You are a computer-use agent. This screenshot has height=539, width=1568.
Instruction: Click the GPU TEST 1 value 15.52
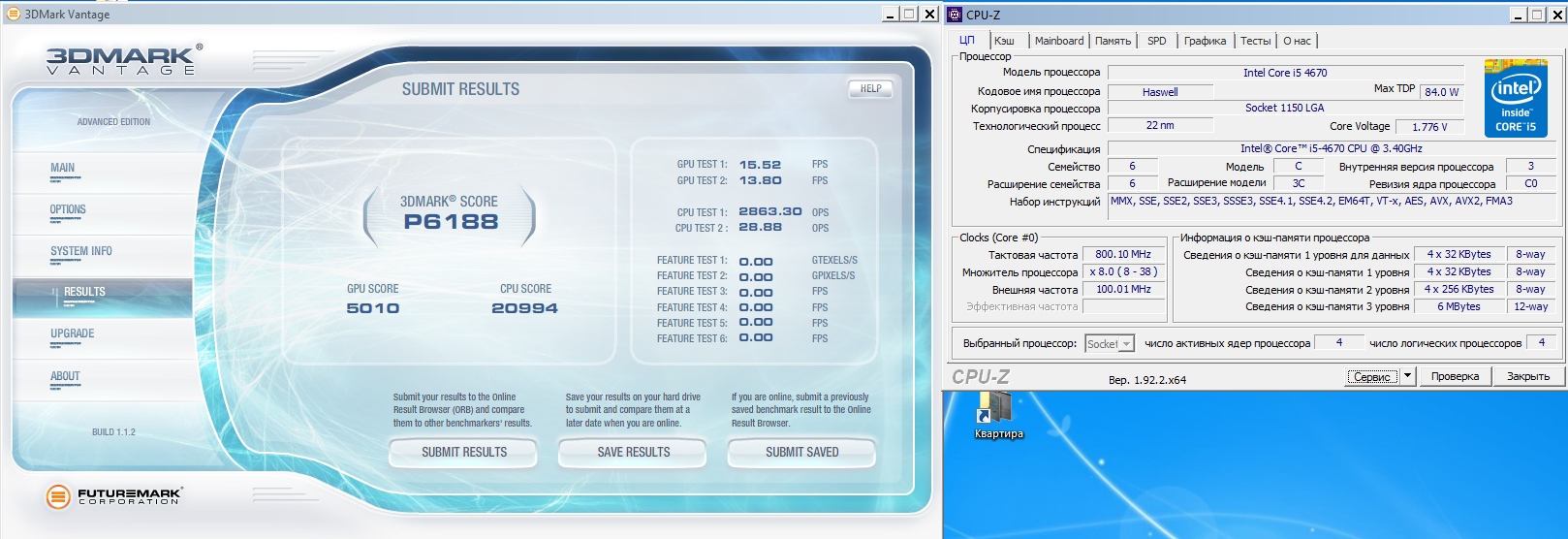click(x=760, y=165)
